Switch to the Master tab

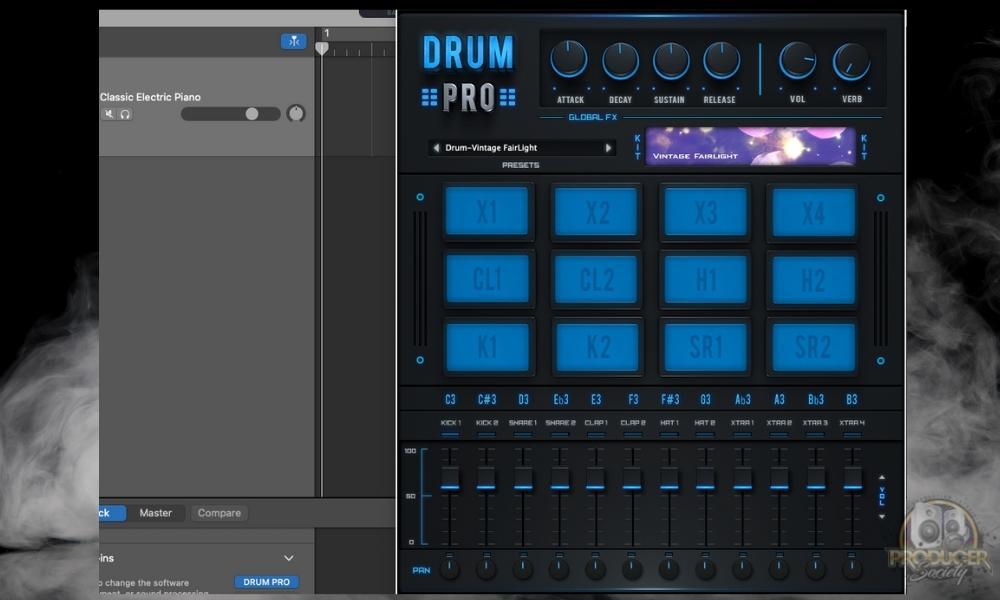click(x=156, y=513)
